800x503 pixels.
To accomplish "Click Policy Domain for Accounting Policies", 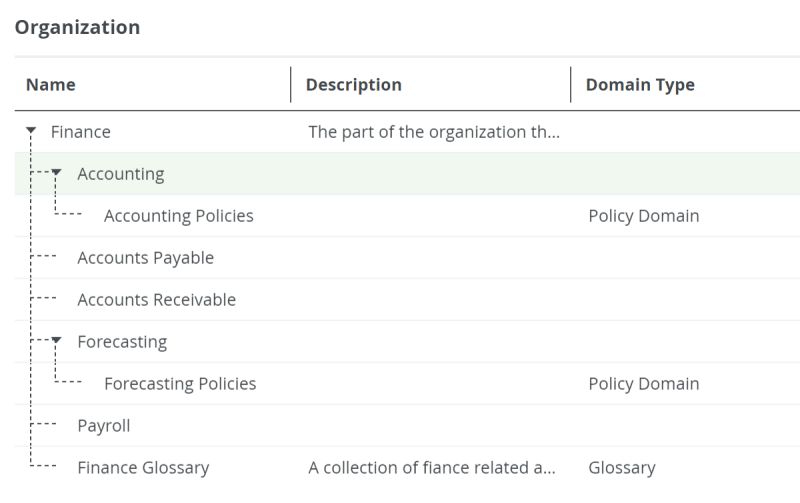I will tap(644, 216).
